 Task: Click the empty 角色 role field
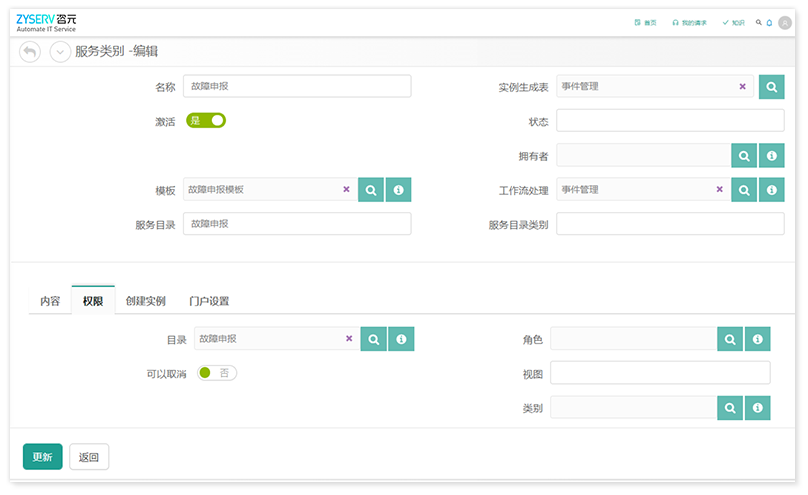pyautogui.click(x=634, y=339)
